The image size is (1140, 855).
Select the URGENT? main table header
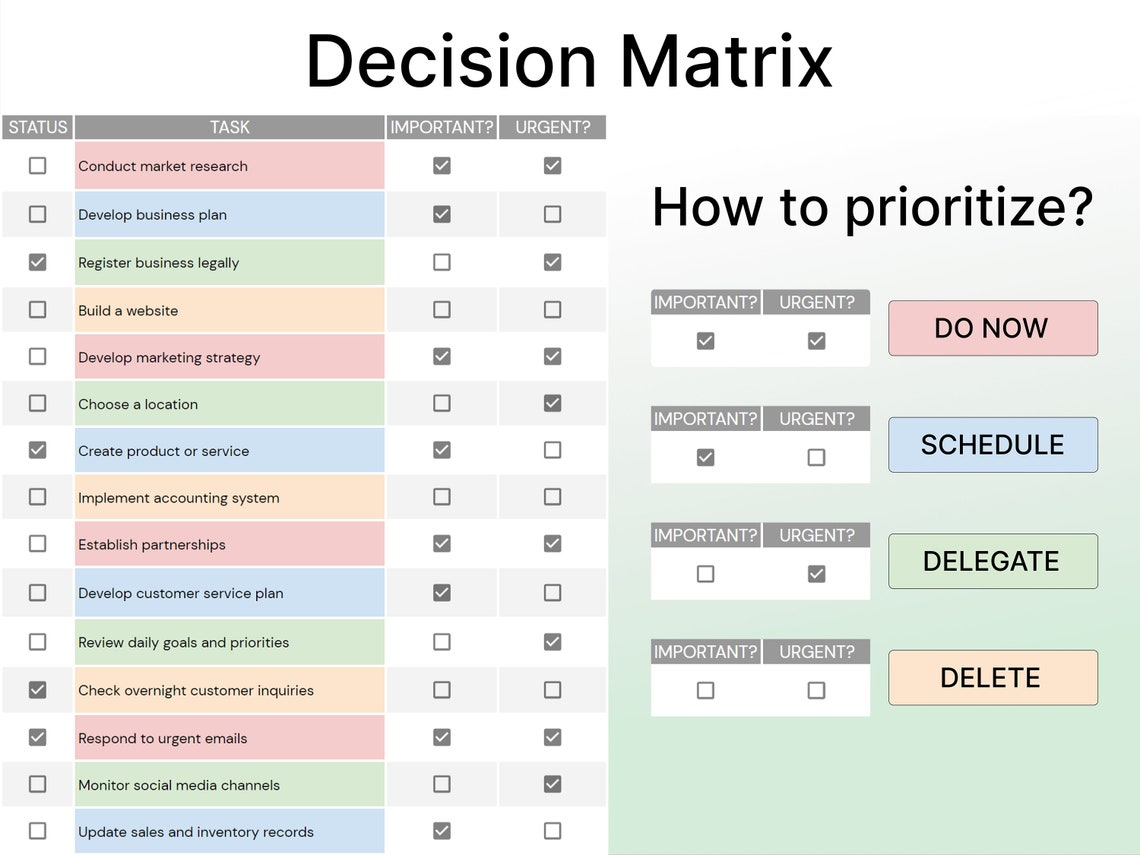coord(553,127)
